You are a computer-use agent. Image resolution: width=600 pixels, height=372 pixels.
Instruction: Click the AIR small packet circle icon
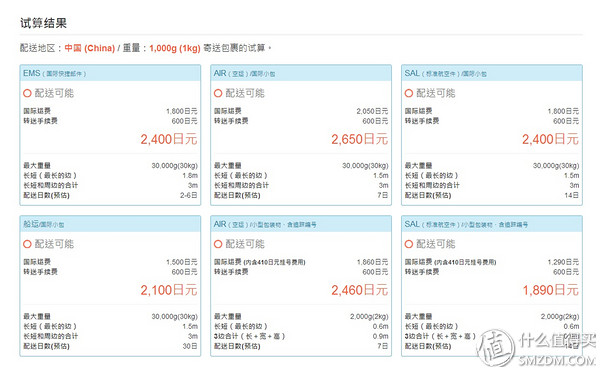point(218,244)
